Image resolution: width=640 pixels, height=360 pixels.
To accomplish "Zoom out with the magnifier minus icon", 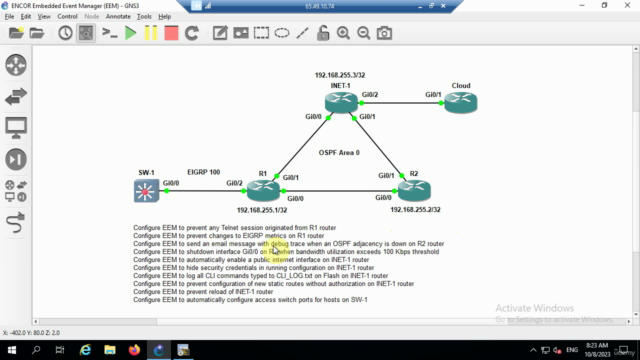I will (364, 33).
